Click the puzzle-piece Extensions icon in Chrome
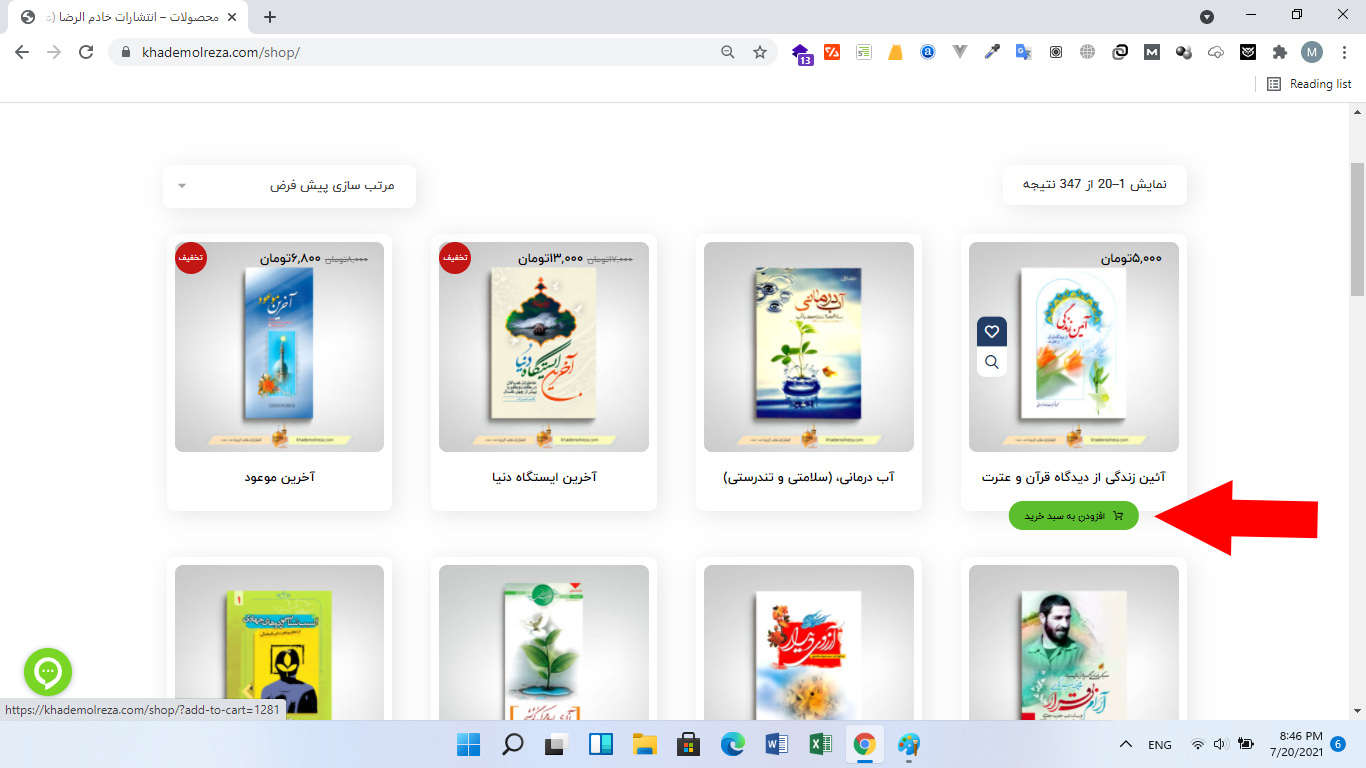1366x768 pixels. pyautogui.click(x=1279, y=51)
